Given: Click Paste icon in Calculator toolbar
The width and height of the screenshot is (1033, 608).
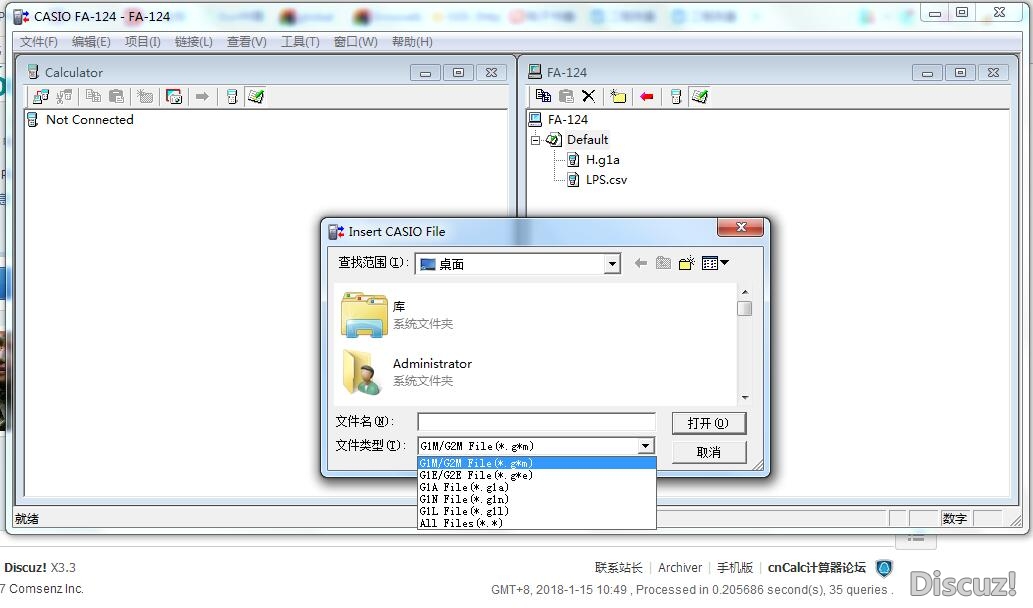Looking at the screenshot, I should pyautogui.click(x=117, y=97).
